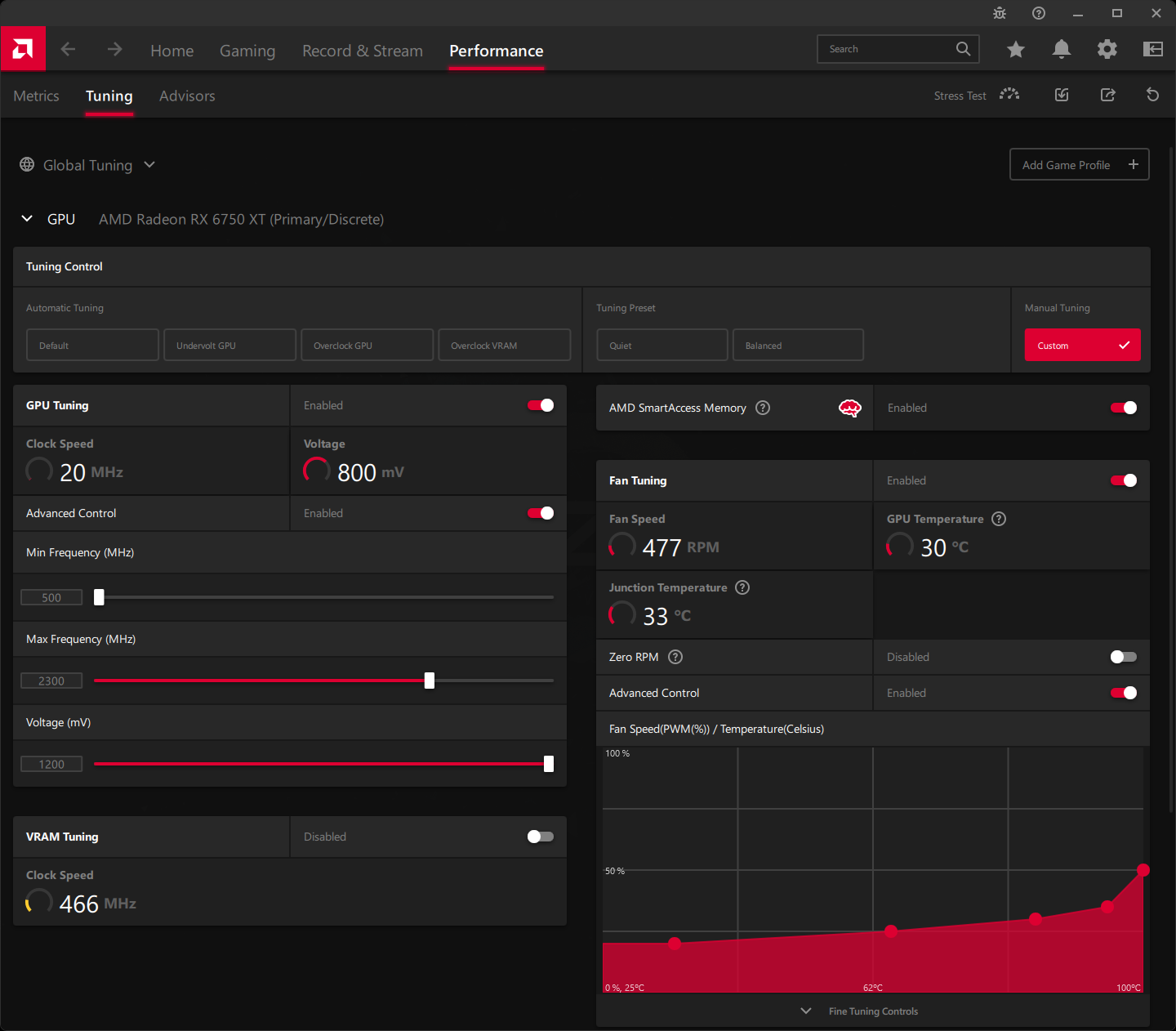Image resolution: width=1176 pixels, height=1031 pixels.
Task: Open the Record & Stream tab
Action: tap(363, 51)
